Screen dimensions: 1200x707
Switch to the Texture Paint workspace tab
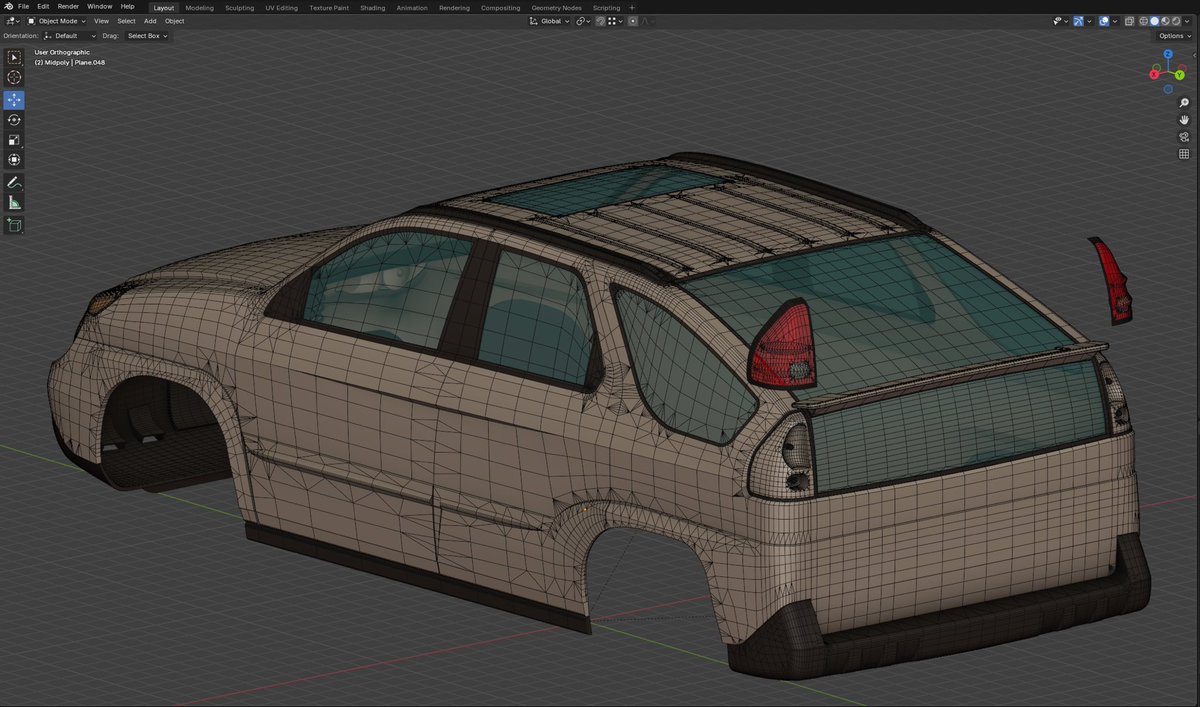coord(329,7)
